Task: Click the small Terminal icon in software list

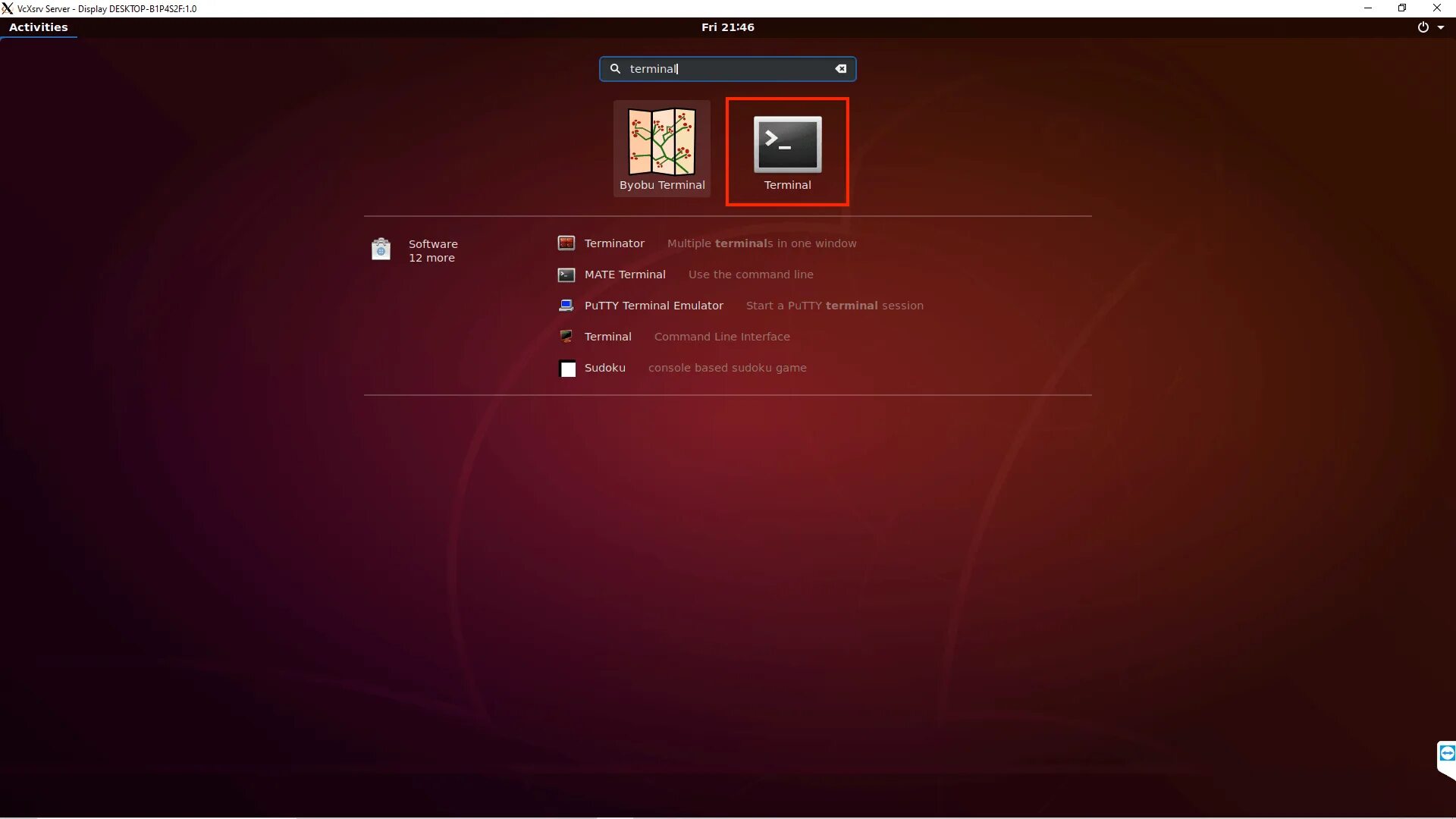Action: pos(566,337)
